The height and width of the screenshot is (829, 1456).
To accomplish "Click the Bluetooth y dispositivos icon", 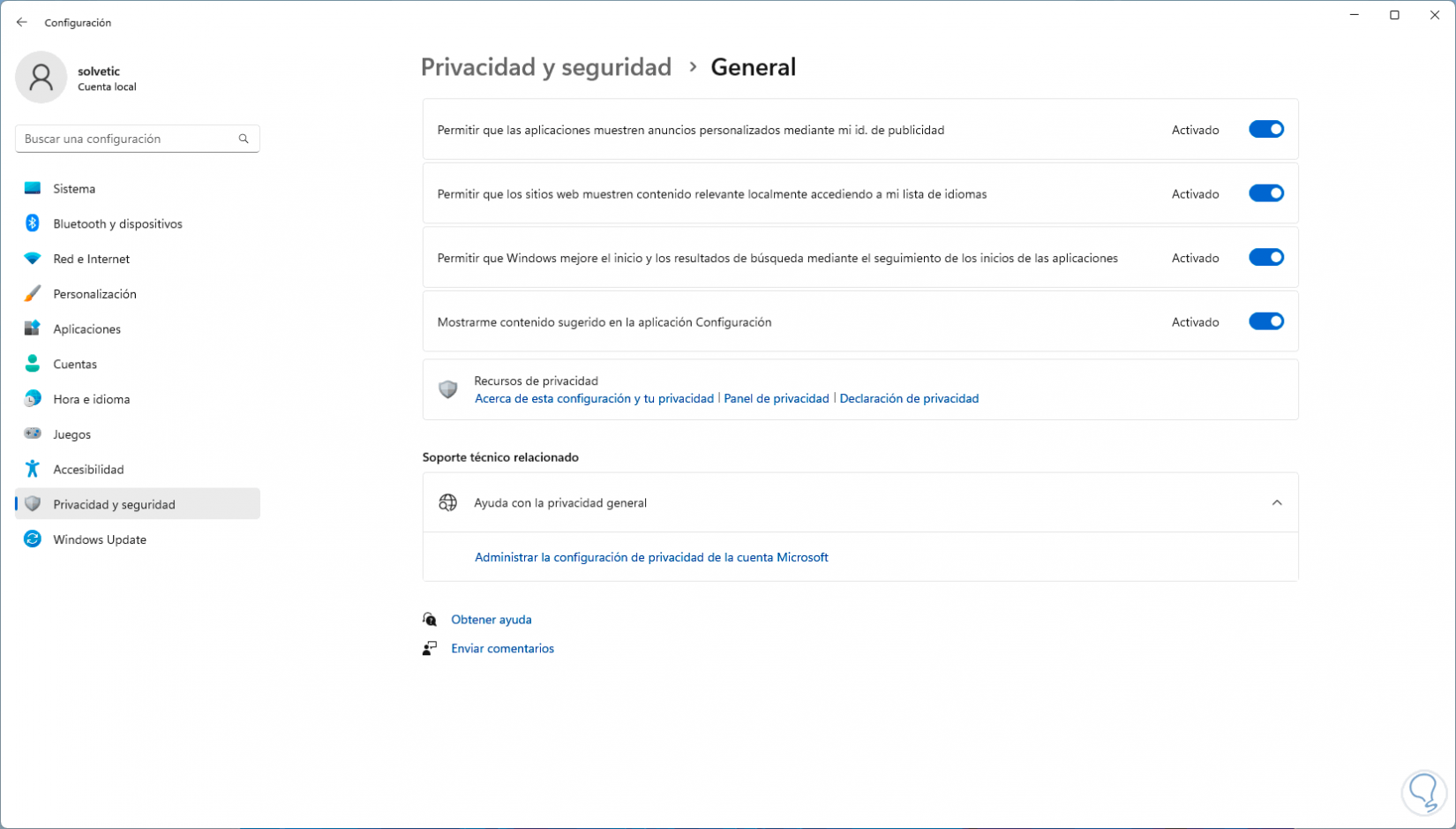I will point(33,223).
